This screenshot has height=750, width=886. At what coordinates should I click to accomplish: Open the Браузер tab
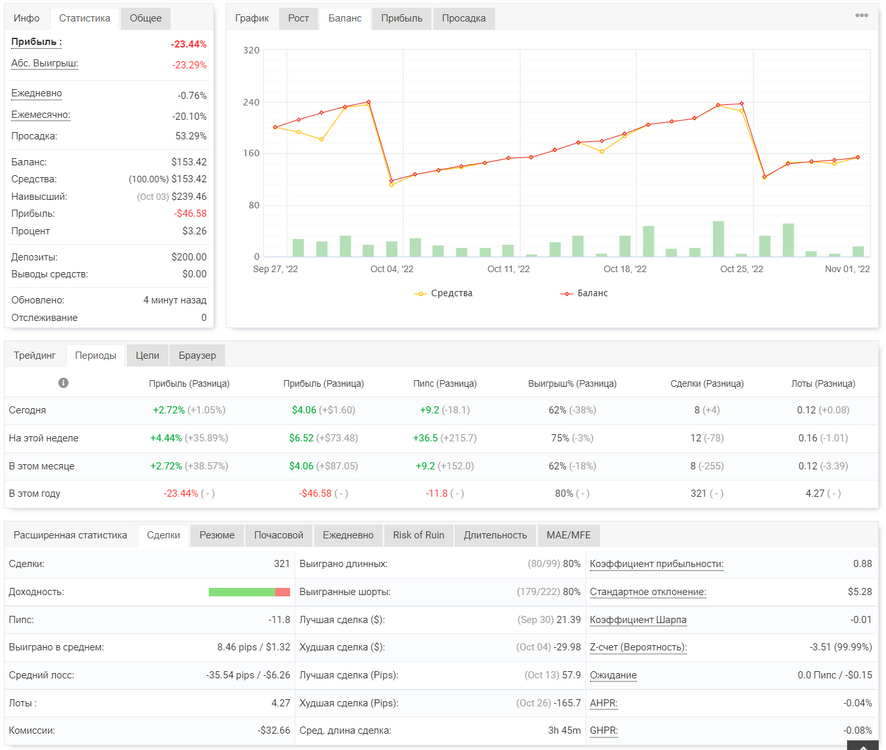point(197,356)
